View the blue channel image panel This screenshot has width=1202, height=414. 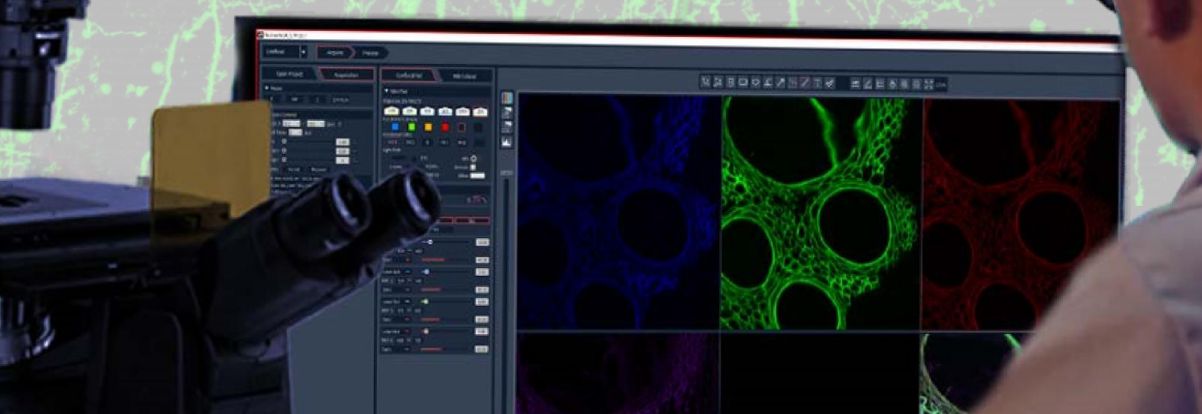click(617, 213)
